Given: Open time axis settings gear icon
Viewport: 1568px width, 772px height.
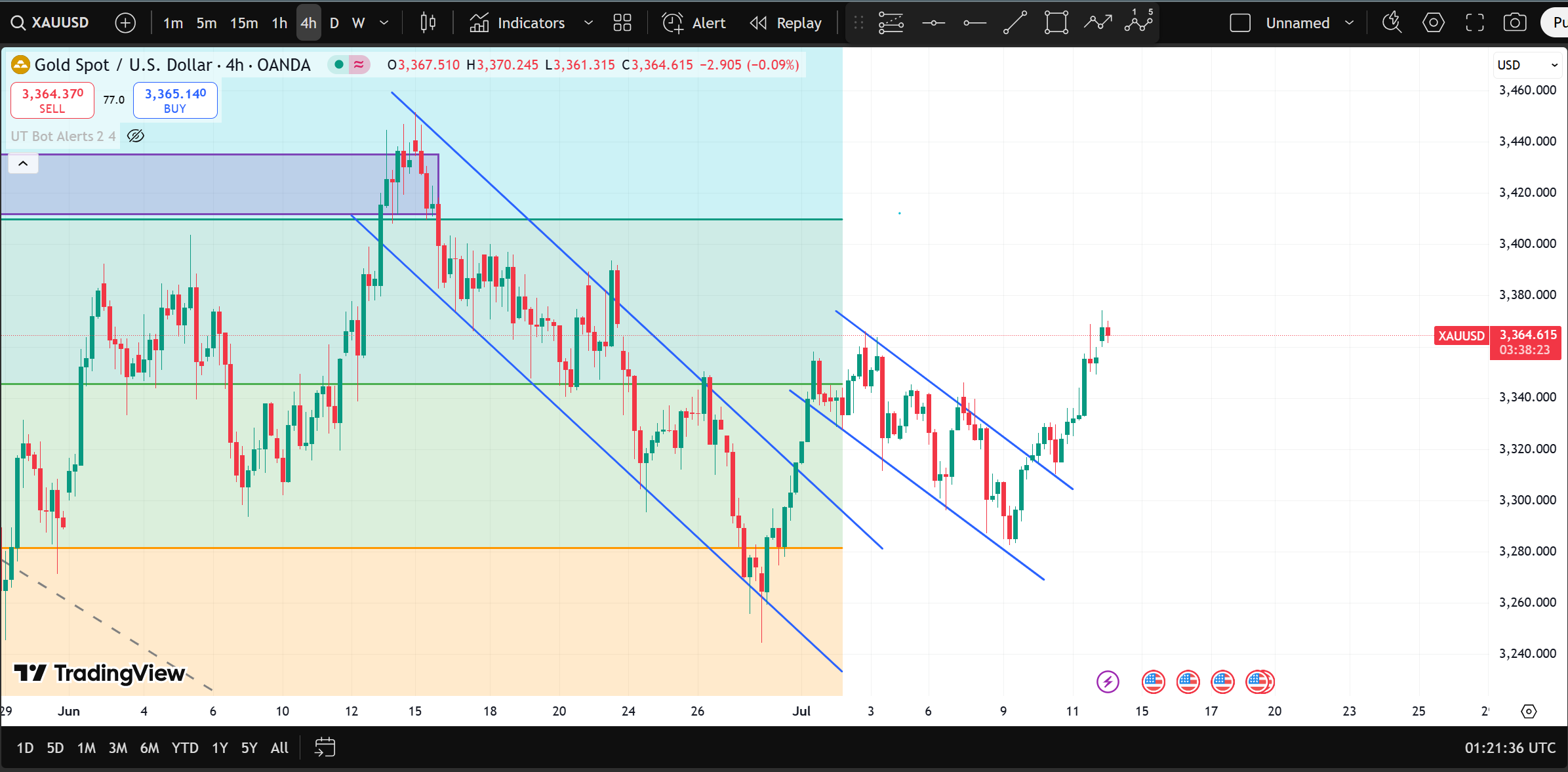Looking at the screenshot, I should point(1529,711).
